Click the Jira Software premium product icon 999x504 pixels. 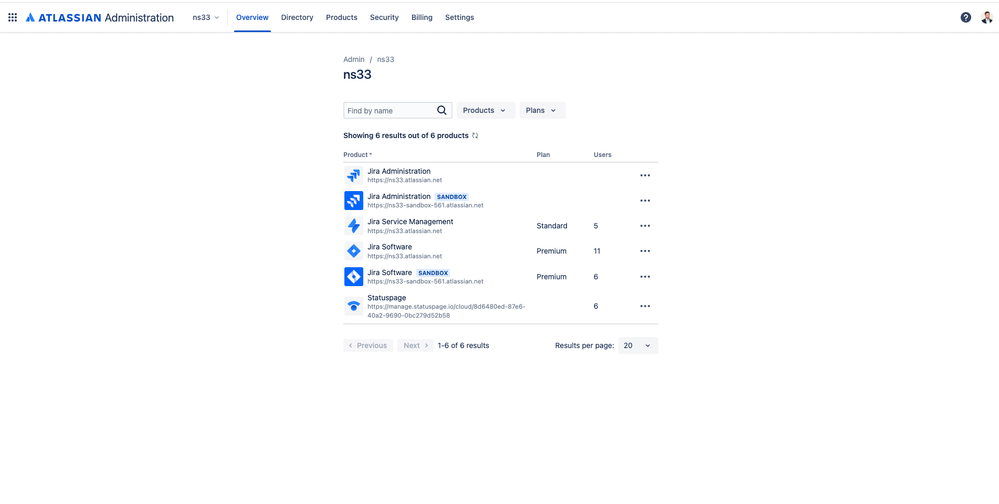point(354,251)
